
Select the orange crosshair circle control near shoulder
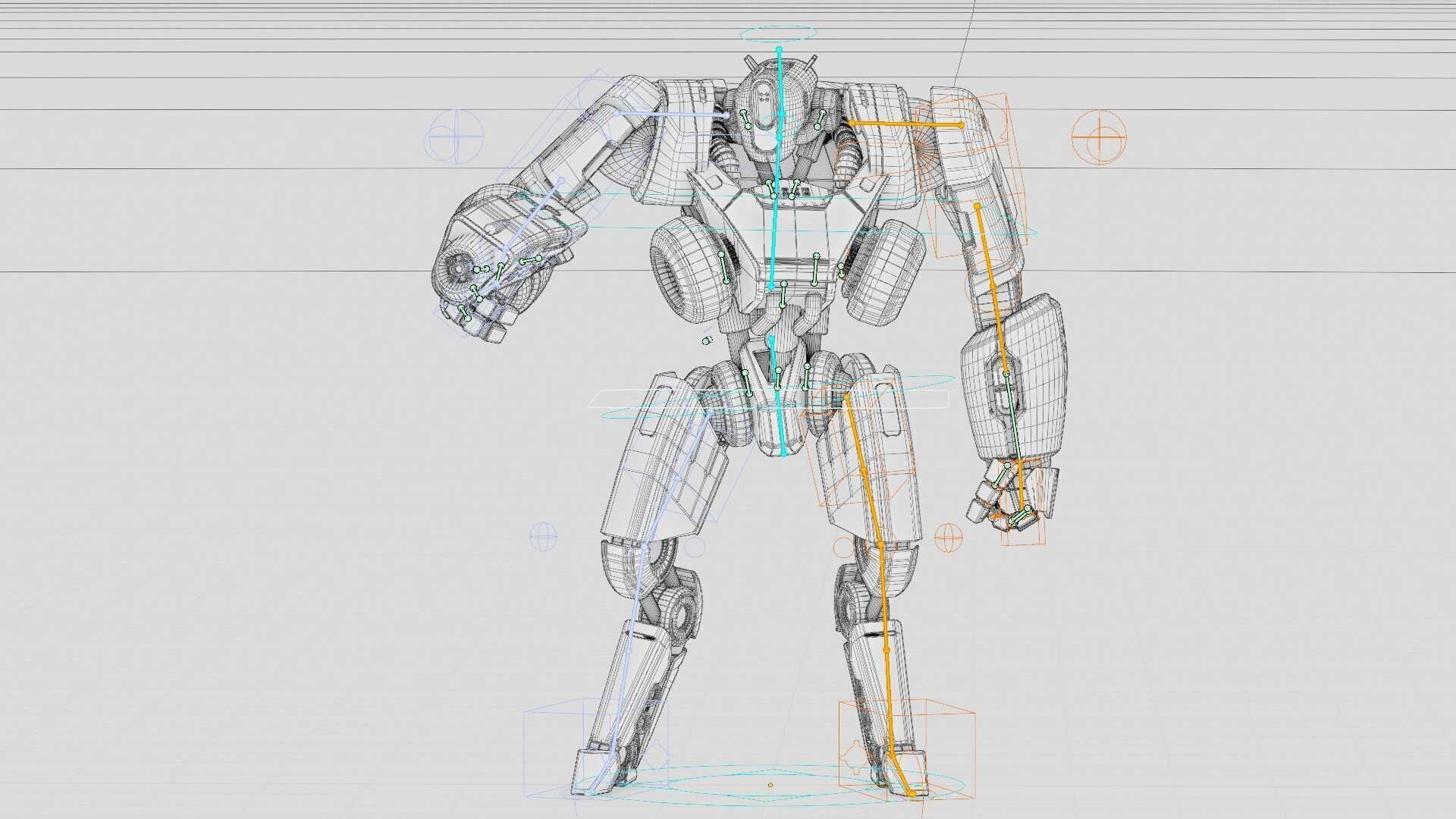tap(1099, 137)
